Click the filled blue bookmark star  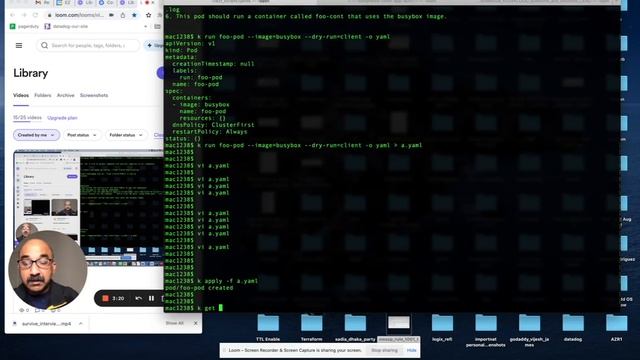coord(134,15)
